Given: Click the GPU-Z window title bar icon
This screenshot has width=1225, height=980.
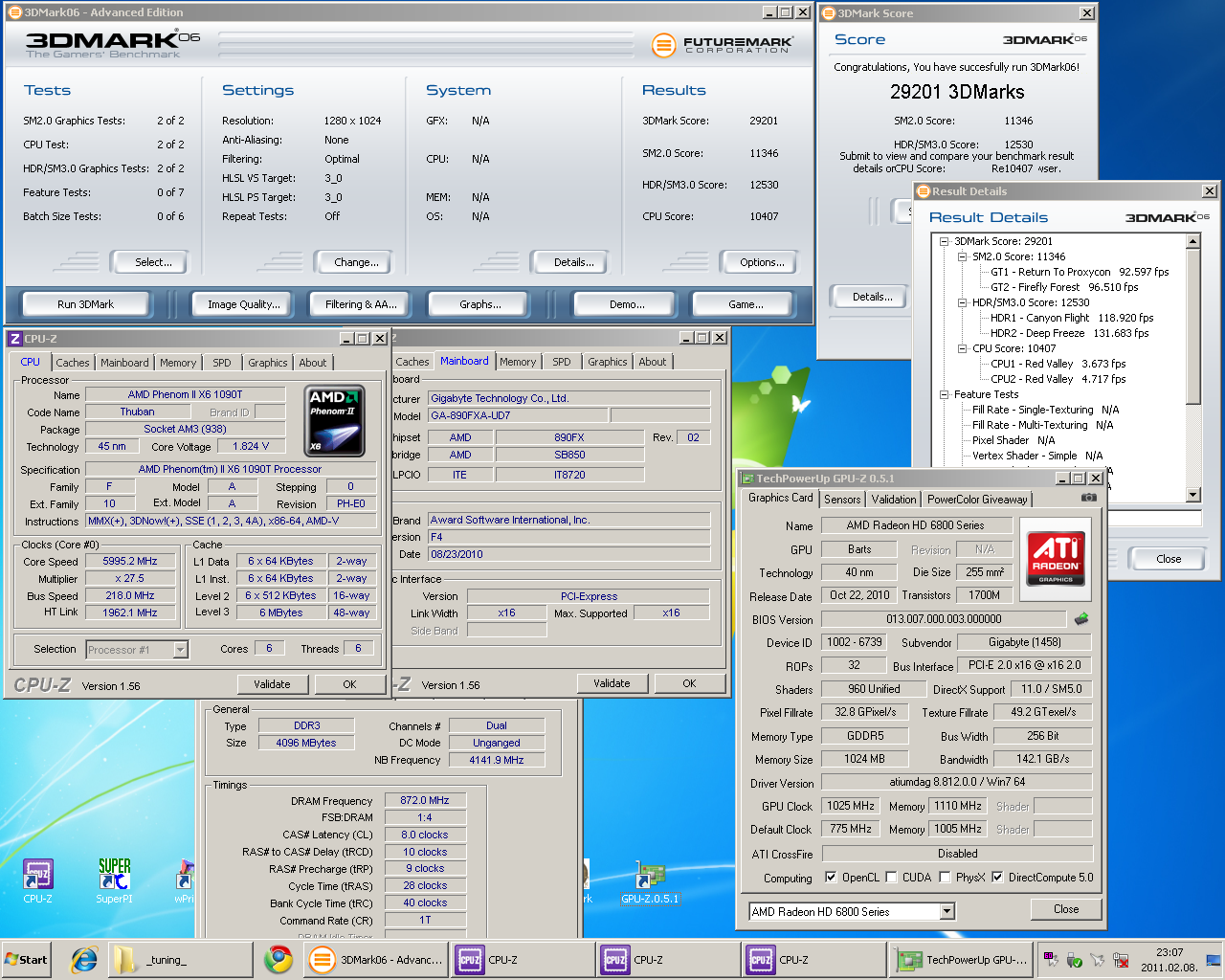Looking at the screenshot, I should tap(747, 478).
